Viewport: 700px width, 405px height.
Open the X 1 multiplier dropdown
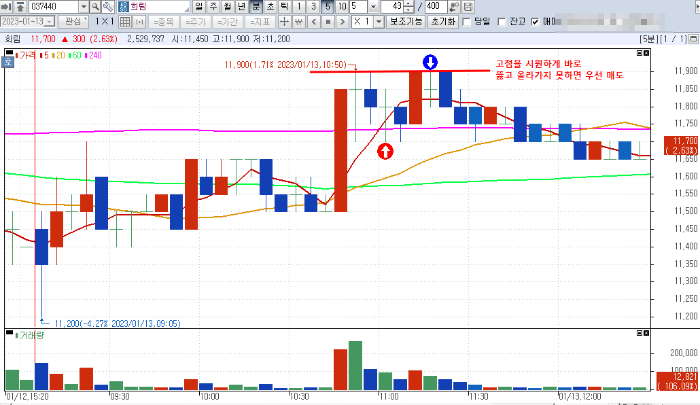379,21
